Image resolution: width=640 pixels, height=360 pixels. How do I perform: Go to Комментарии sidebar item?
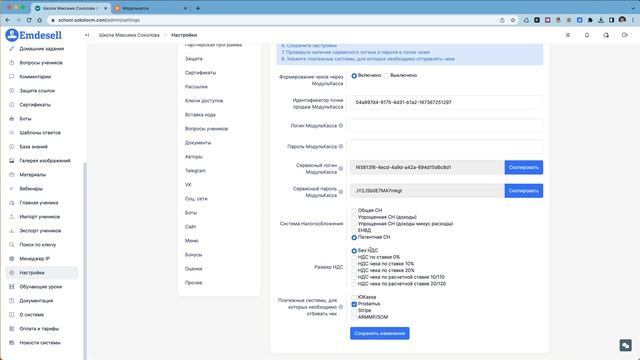(x=35, y=77)
